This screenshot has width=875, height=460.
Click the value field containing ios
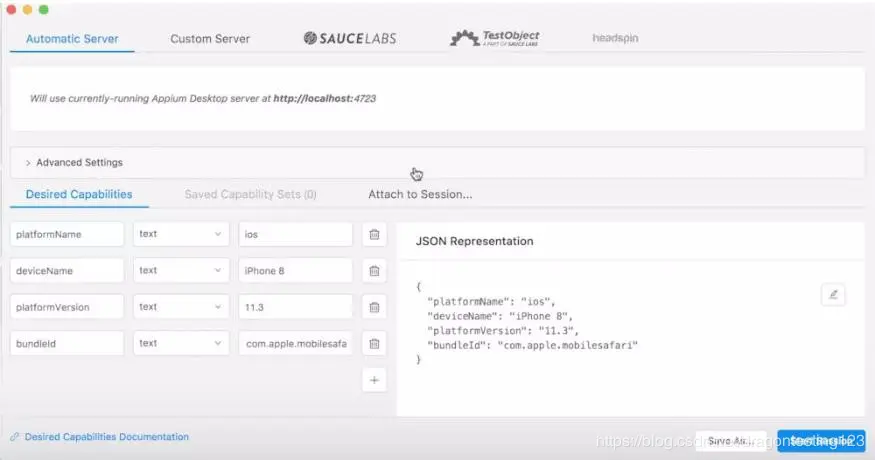coord(296,234)
